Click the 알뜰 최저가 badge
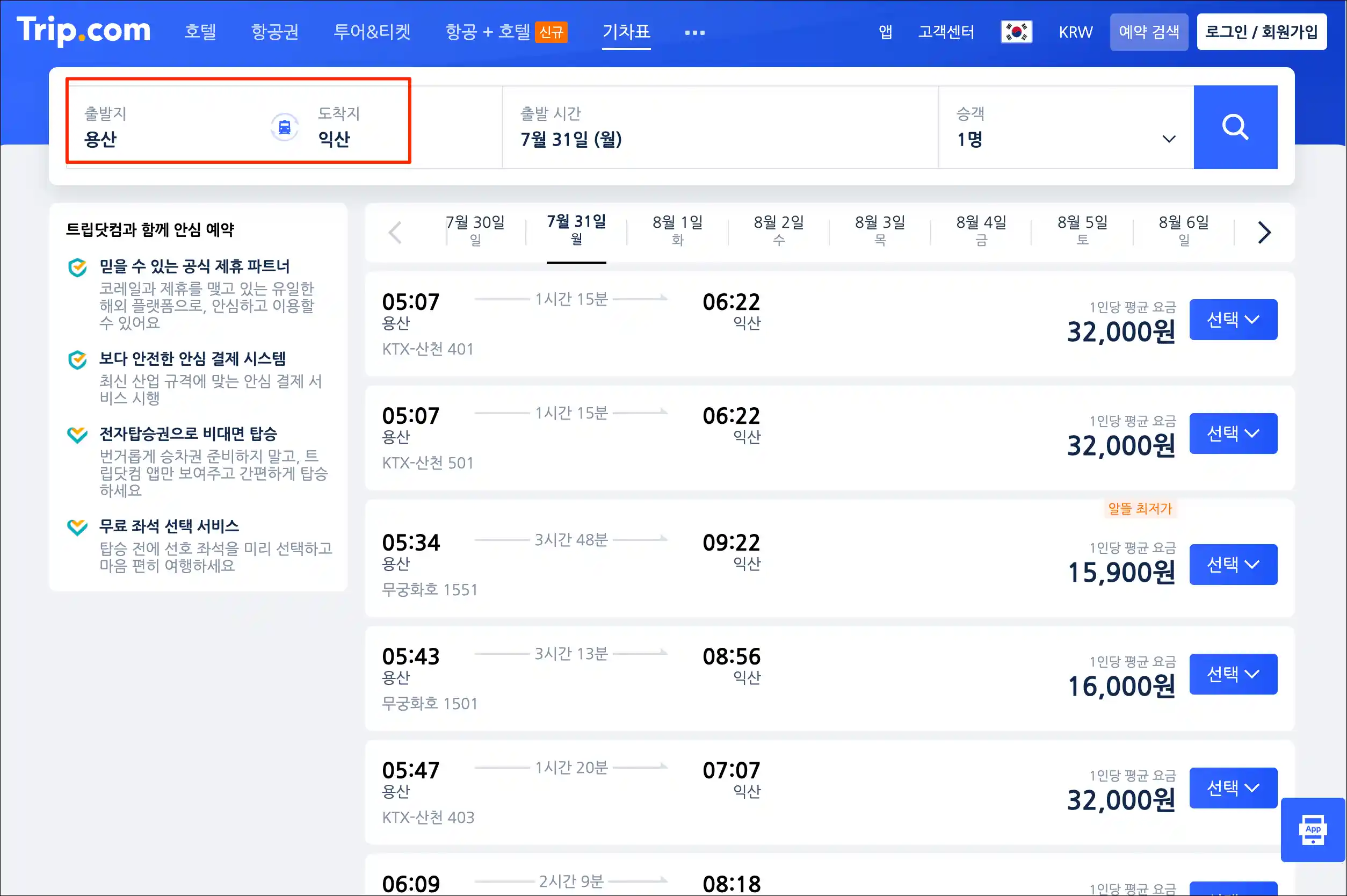1347x896 pixels. coord(1140,509)
